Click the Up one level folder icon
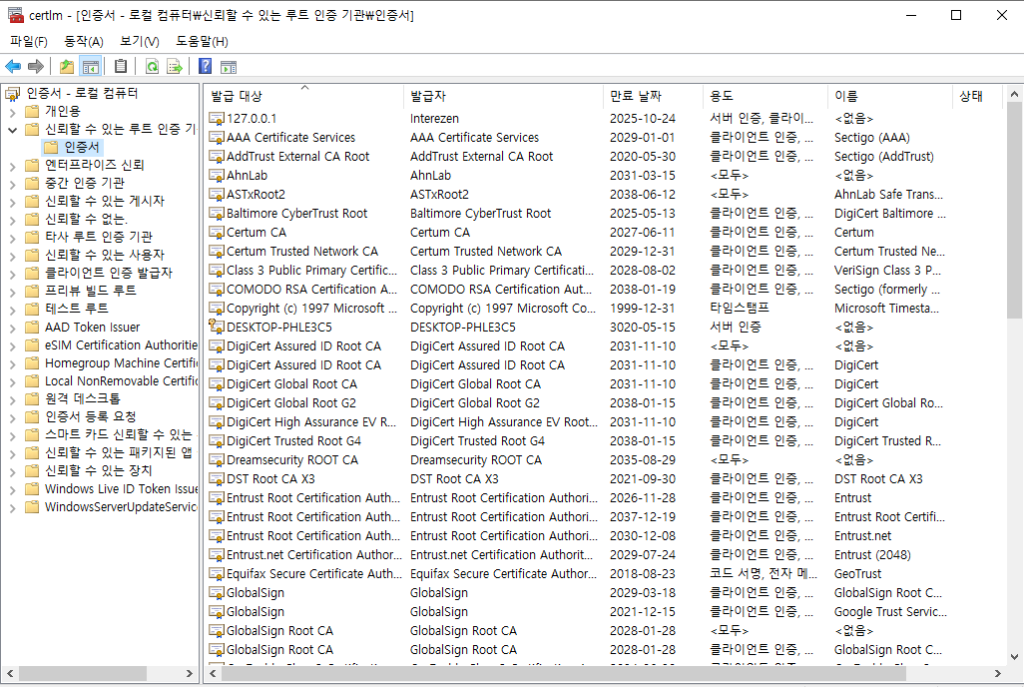This screenshot has width=1024, height=687. [x=67, y=67]
